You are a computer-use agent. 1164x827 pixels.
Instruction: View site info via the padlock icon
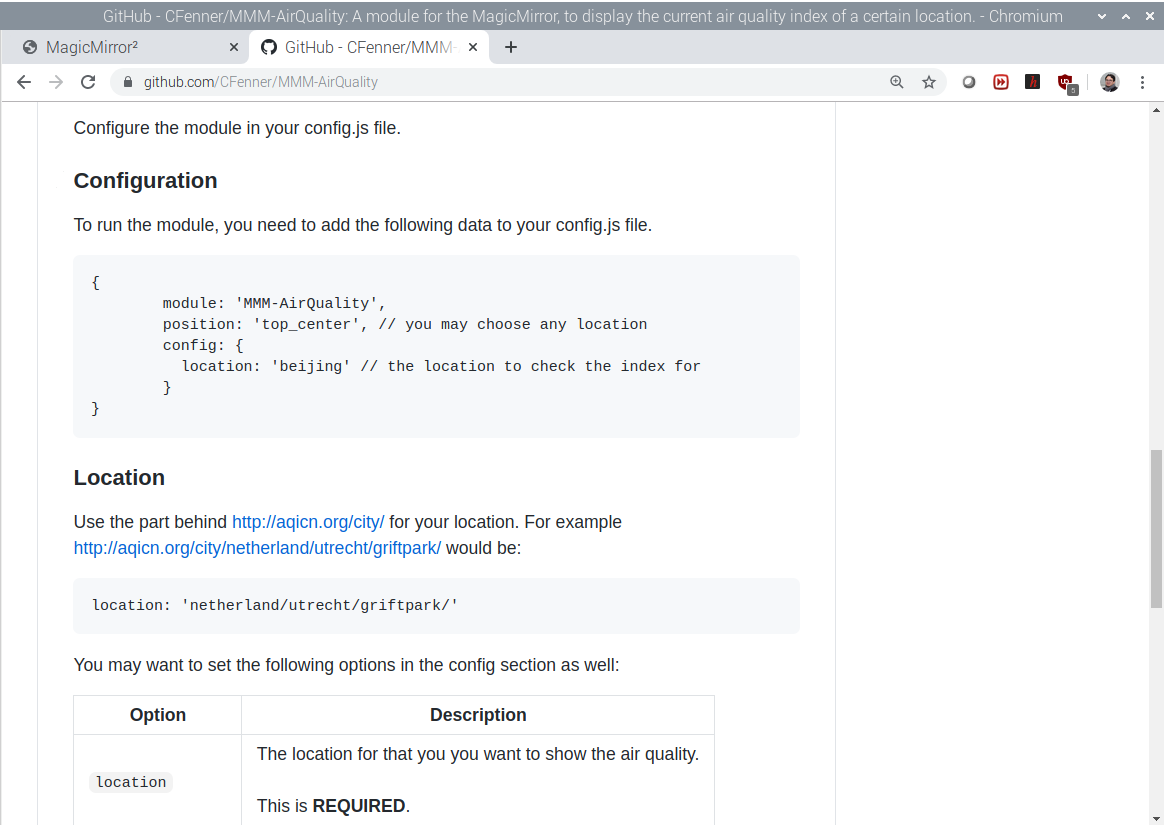[128, 82]
